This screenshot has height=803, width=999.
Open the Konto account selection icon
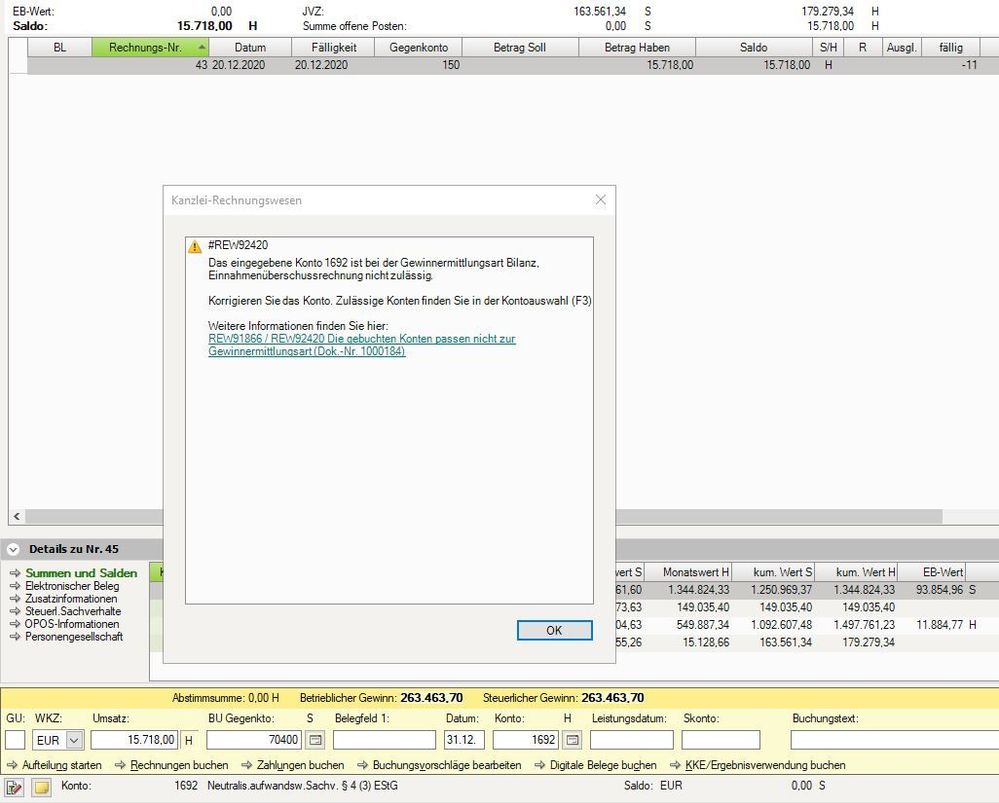click(573, 740)
